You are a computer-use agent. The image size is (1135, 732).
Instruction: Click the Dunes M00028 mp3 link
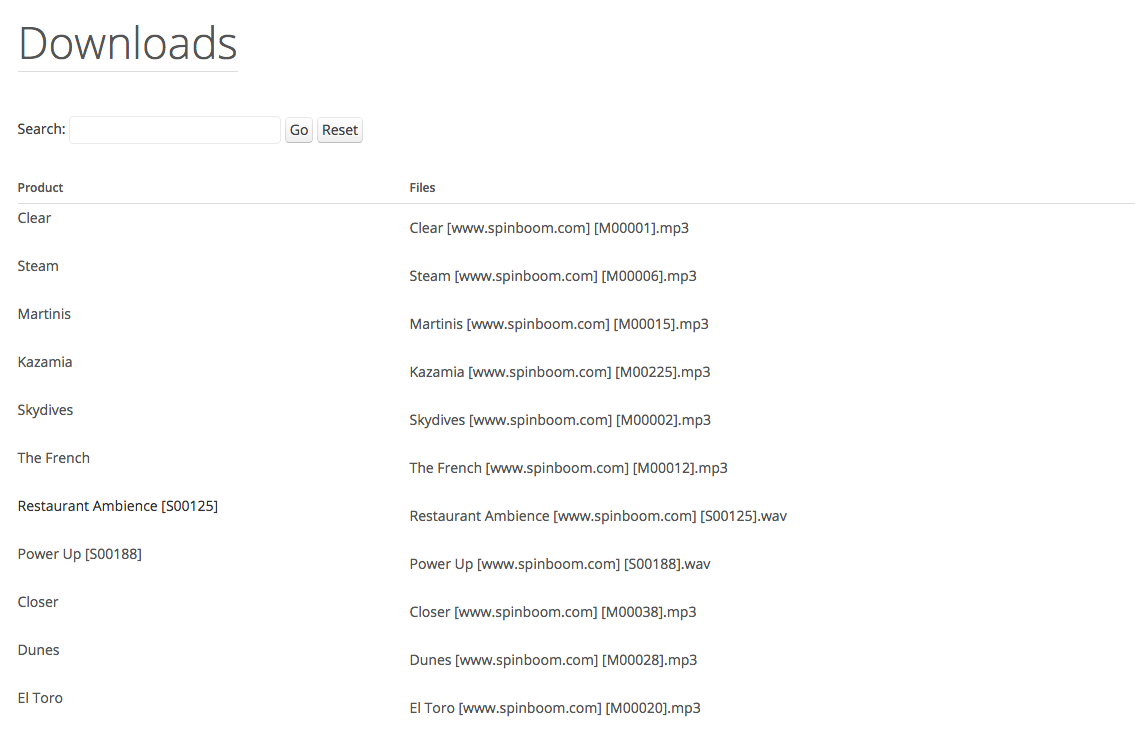coord(553,660)
